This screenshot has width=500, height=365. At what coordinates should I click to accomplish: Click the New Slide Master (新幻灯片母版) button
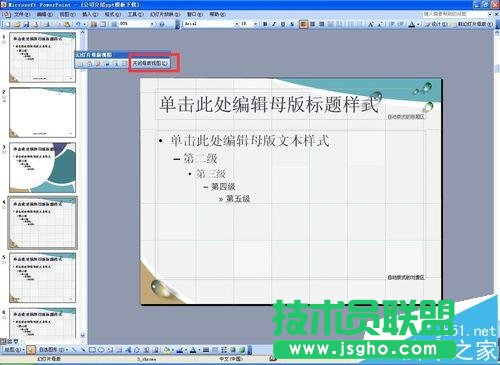(x=471, y=24)
